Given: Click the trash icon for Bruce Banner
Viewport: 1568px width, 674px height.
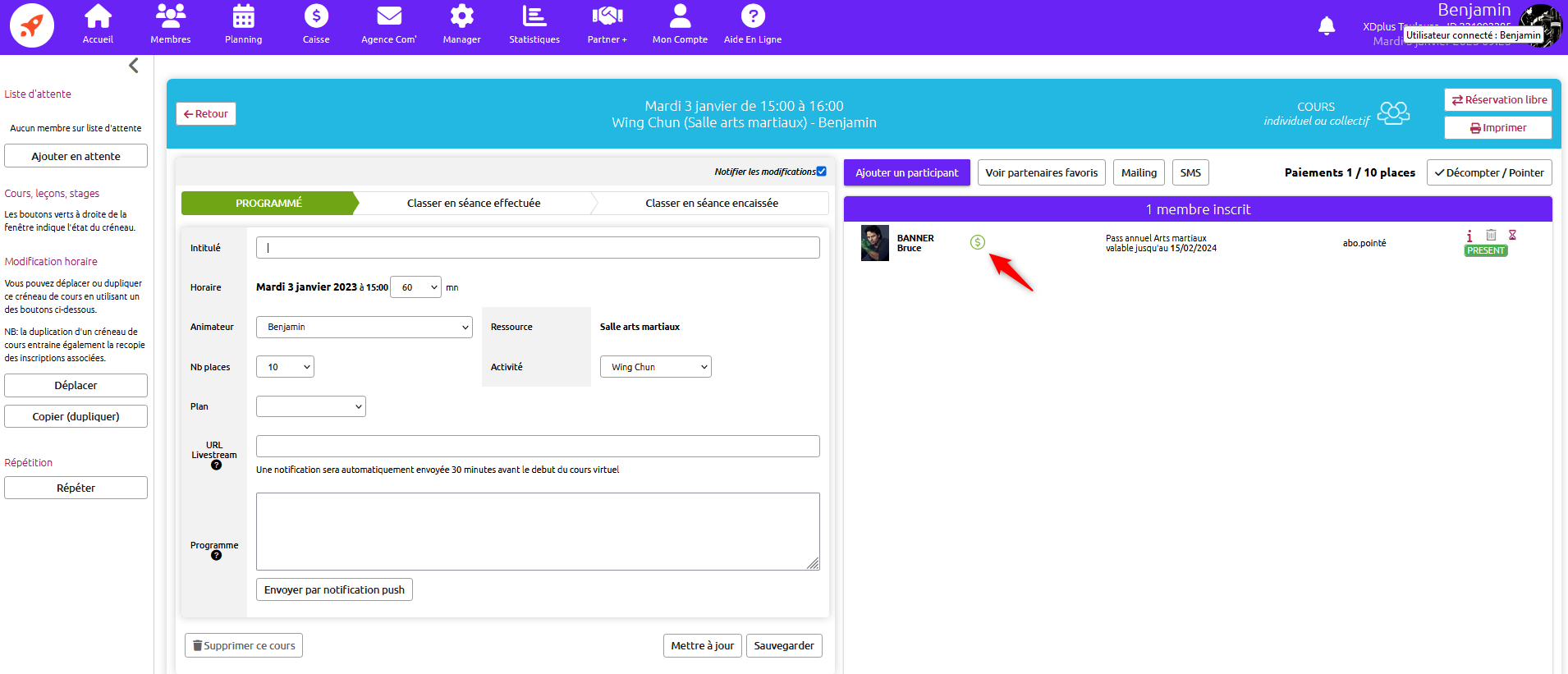Looking at the screenshot, I should [x=1491, y=236].
